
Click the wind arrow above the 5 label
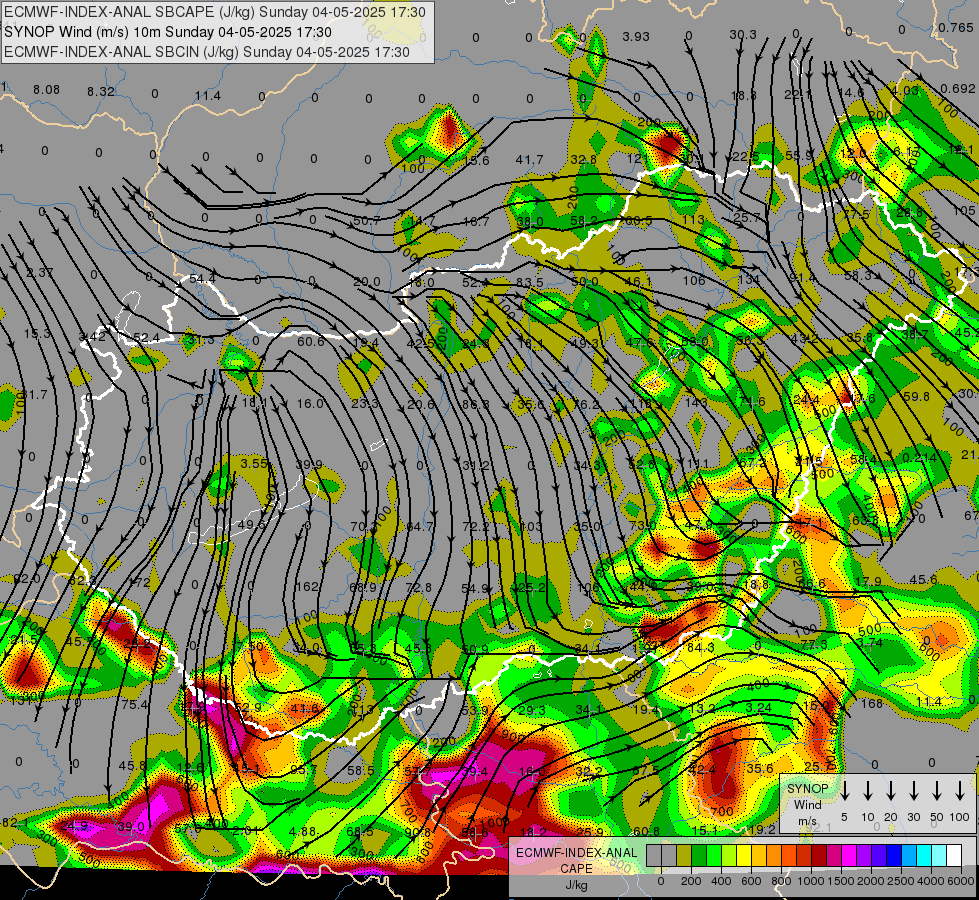pyautogui.click(x=844, y=791)
